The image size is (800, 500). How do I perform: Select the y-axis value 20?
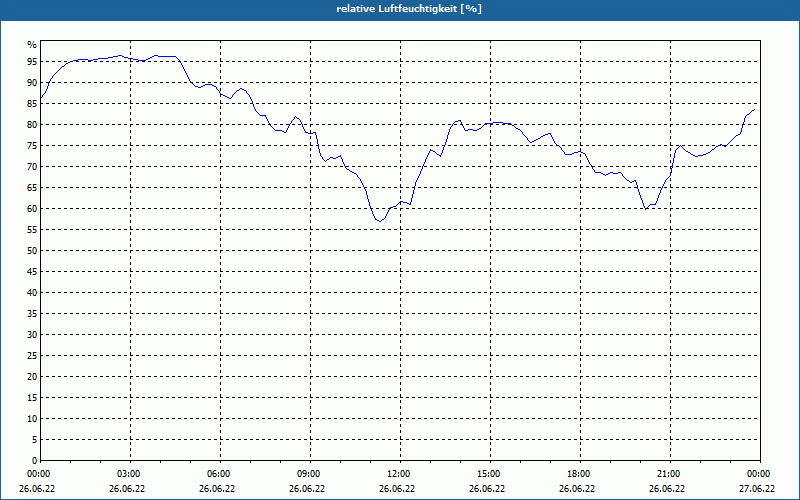pyautogui.click(x=32, y=377)
